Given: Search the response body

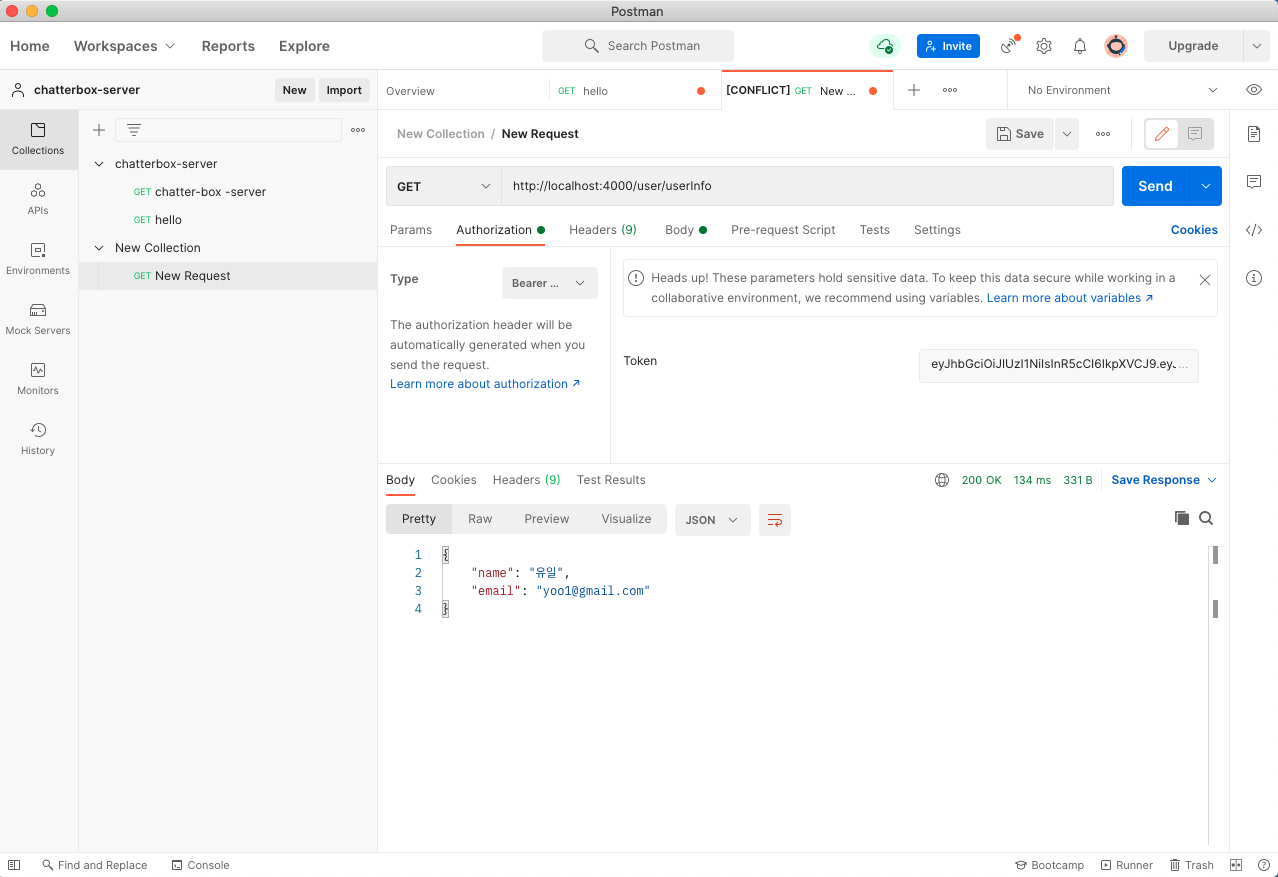Looking at the screenshot, I should [x=1206, y=518].
